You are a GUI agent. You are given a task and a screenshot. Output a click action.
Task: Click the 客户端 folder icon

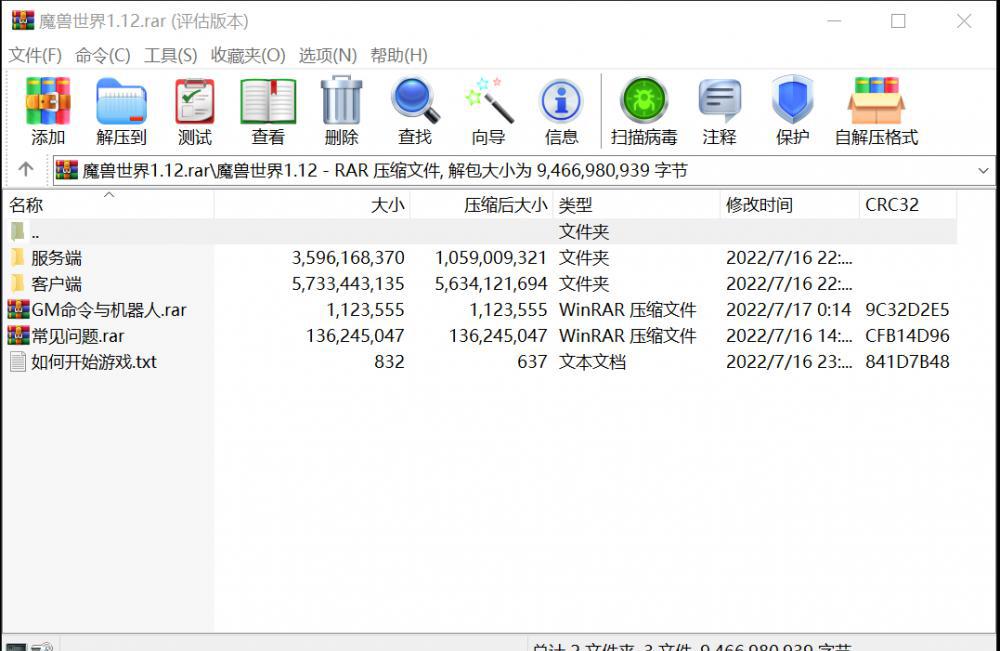[x=18, y=284]
